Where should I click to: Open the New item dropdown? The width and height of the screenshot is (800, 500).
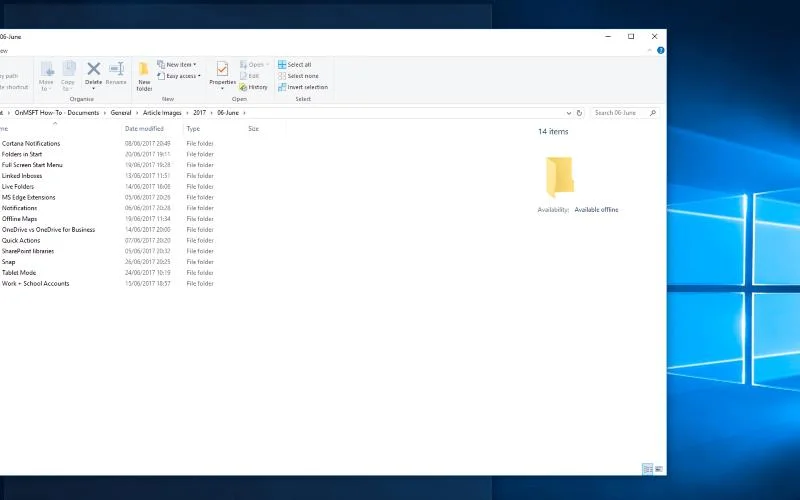177,64
